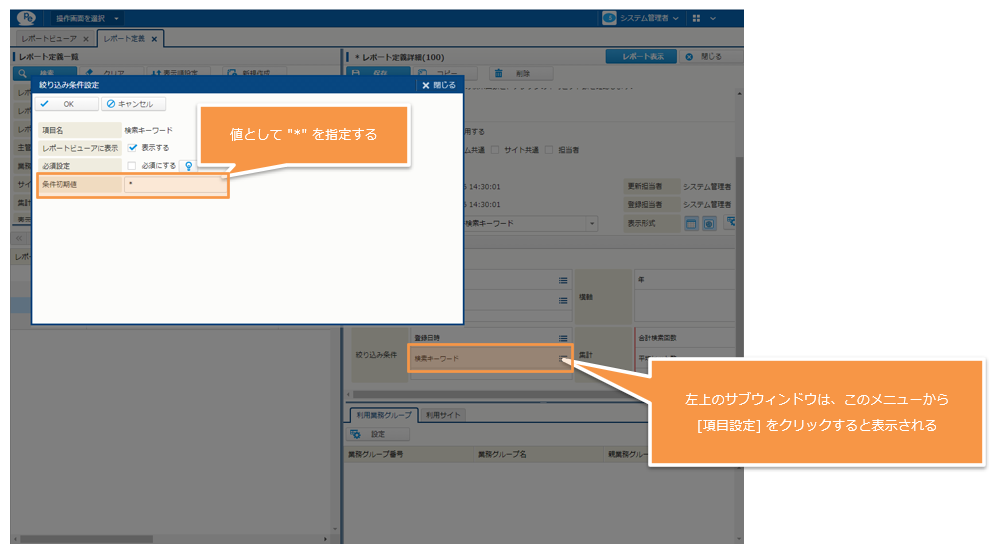
Task: Click the キャンセル button
Action: 135,104
